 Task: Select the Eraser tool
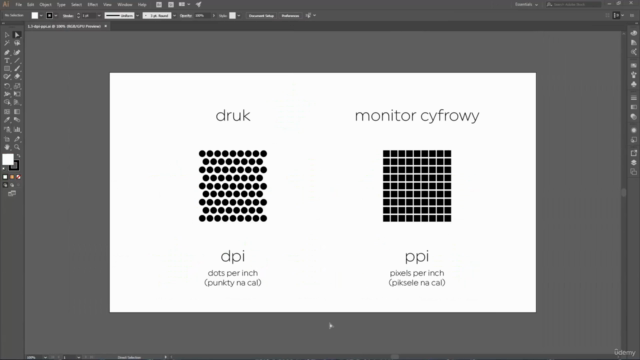[x=17, y=77]
